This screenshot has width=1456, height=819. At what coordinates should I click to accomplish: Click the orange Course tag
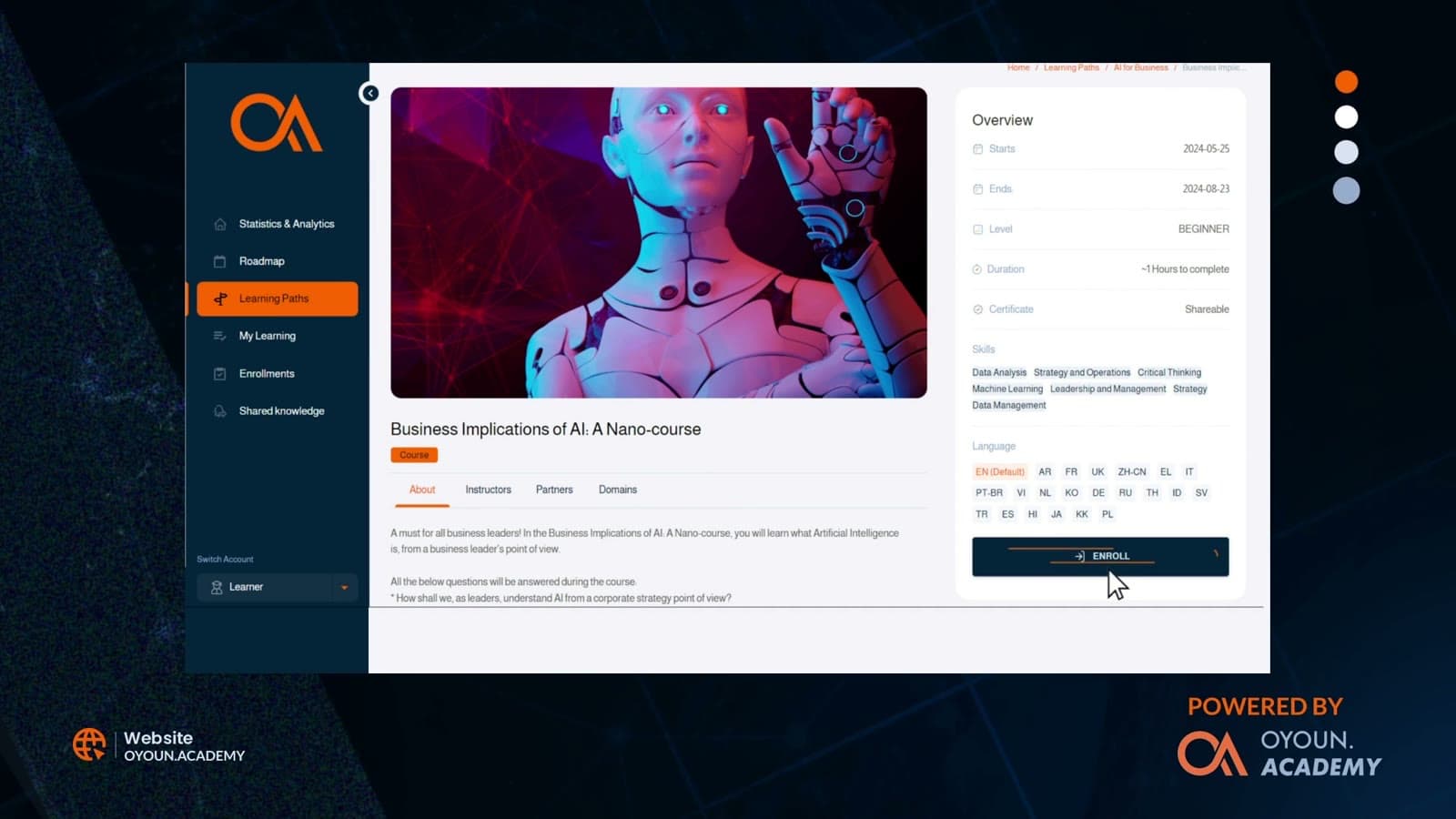point(414,455)
